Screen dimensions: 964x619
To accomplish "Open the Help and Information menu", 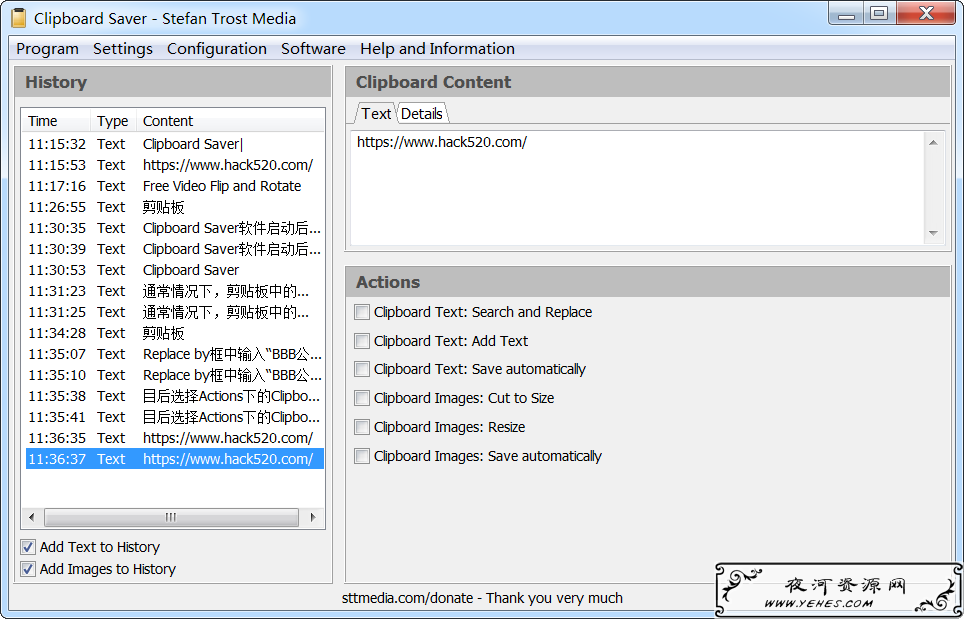I will click(438, 49).
